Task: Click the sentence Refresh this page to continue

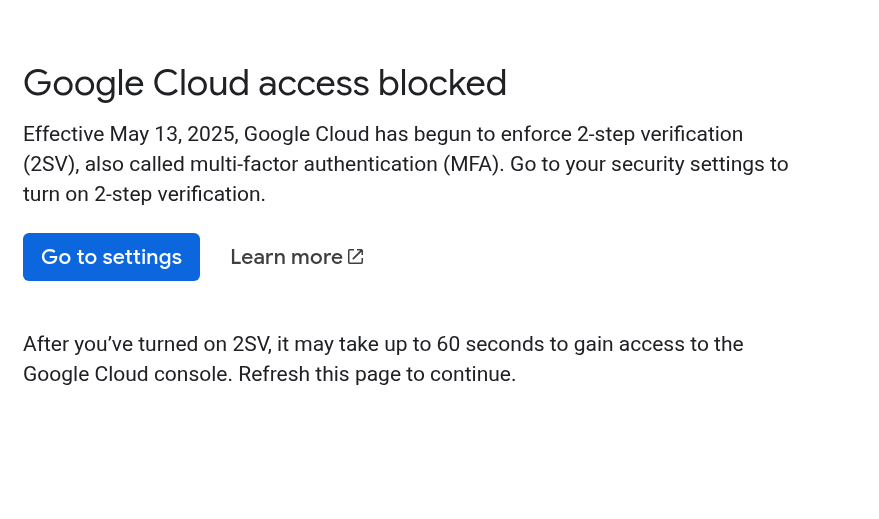Action: point(377,374)
